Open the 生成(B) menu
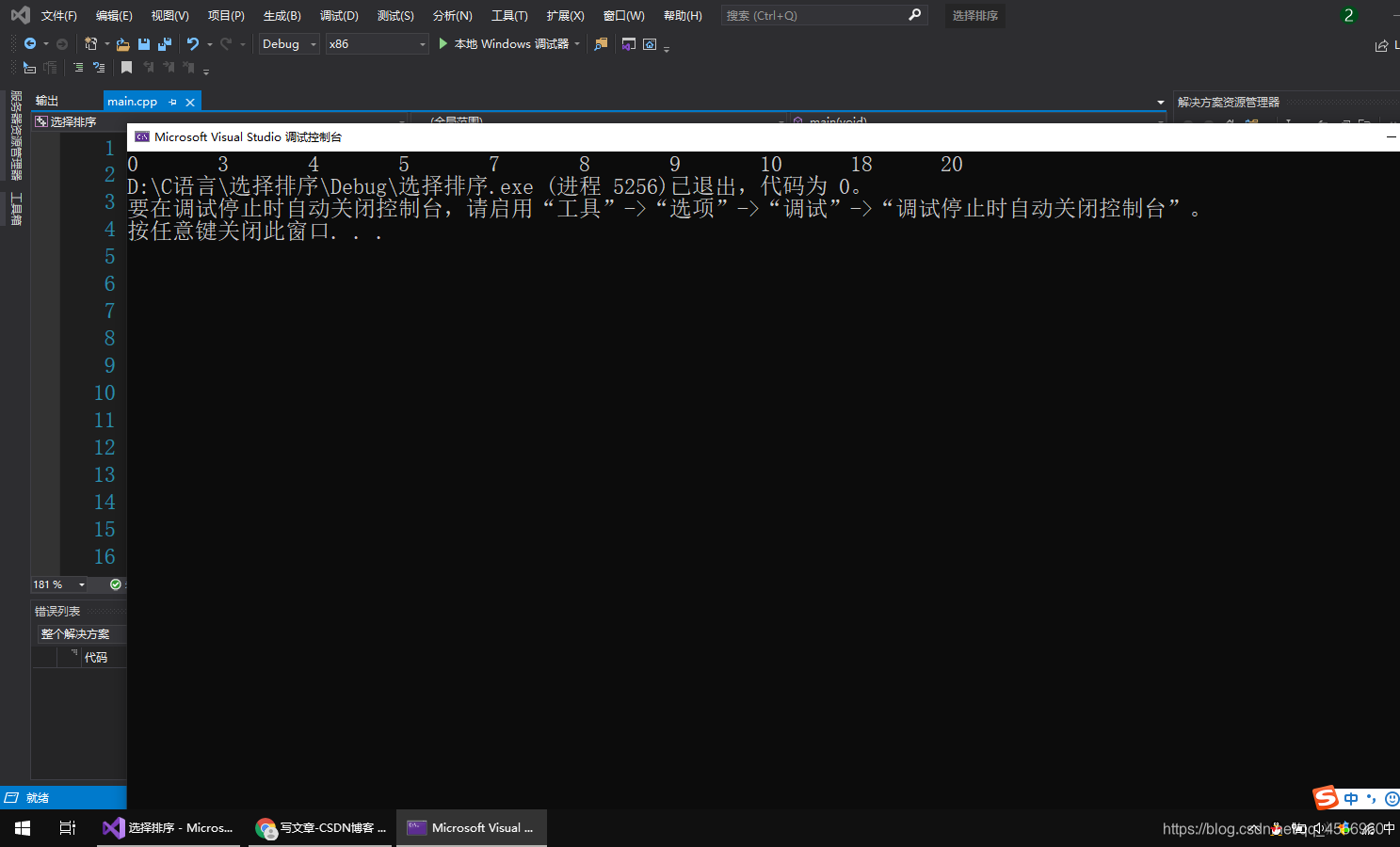1400x847 pixels. [x=282, y=15]
